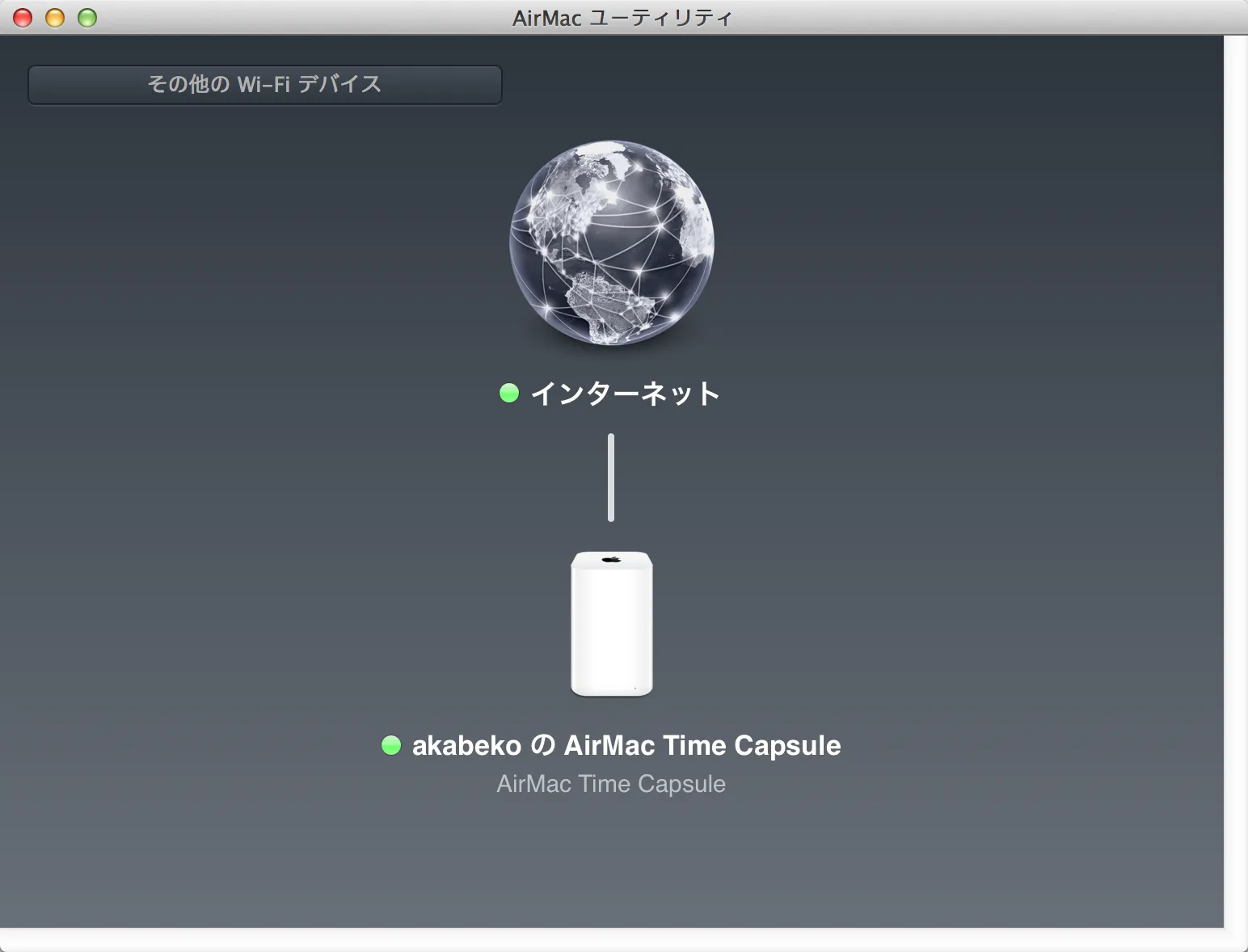
Task: Click the AirMac ユーティリティ title bar
Action: pyautogui.click(x=622, y=16)
